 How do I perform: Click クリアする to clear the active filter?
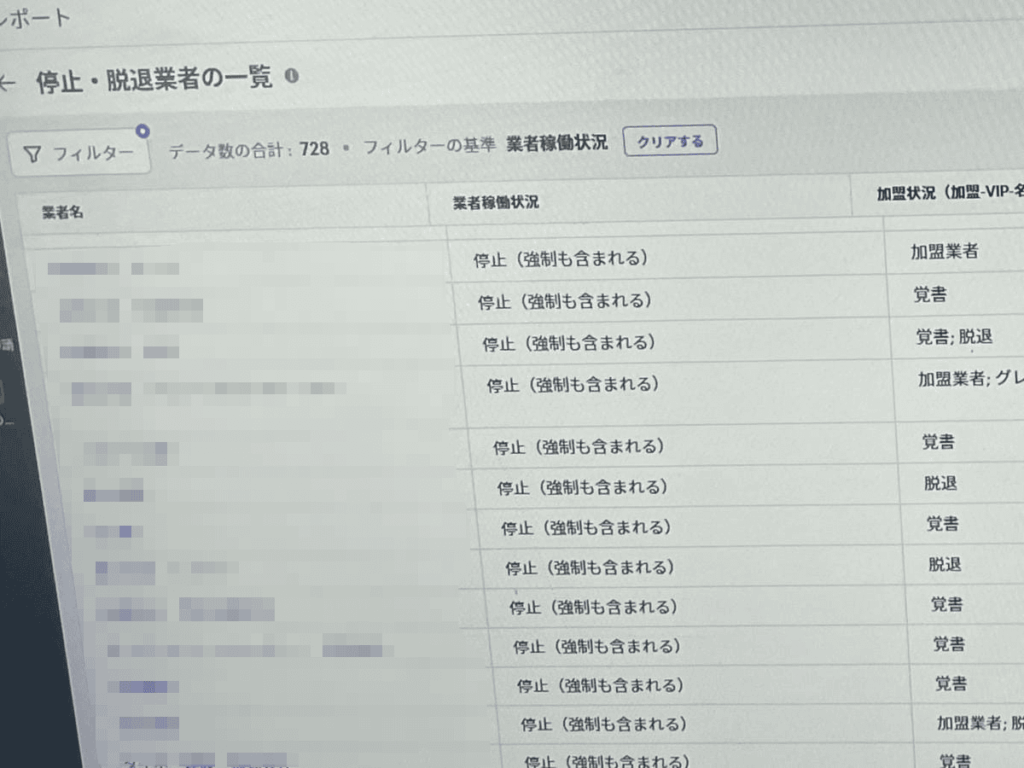(670, 140)
